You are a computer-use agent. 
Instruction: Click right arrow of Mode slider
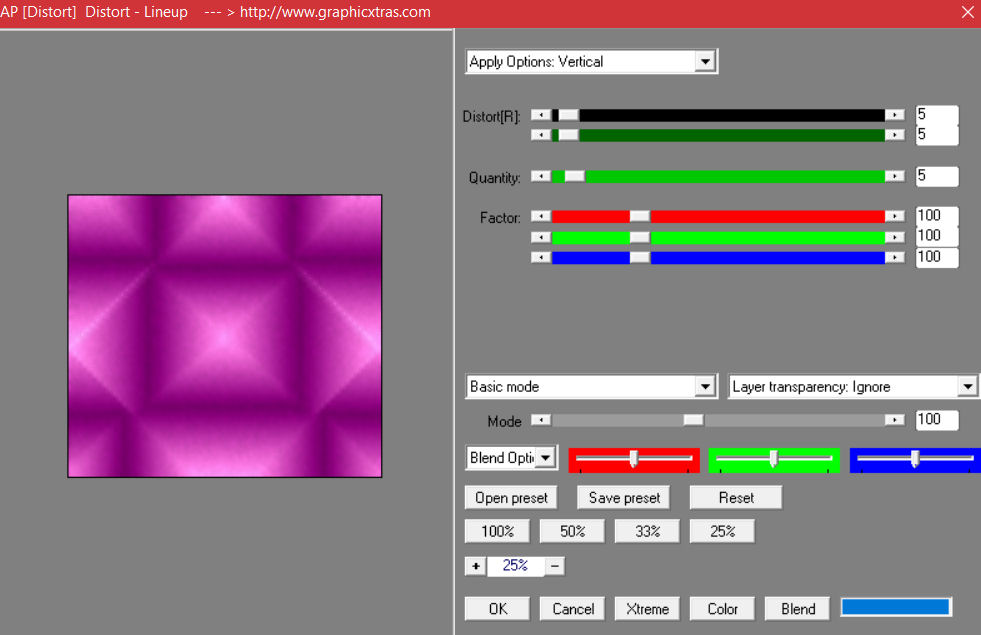[x=895, y=420]
